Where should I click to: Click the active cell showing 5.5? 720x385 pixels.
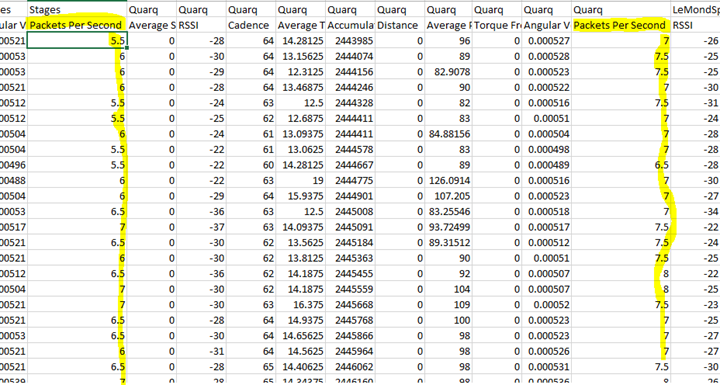pos(77,41)
